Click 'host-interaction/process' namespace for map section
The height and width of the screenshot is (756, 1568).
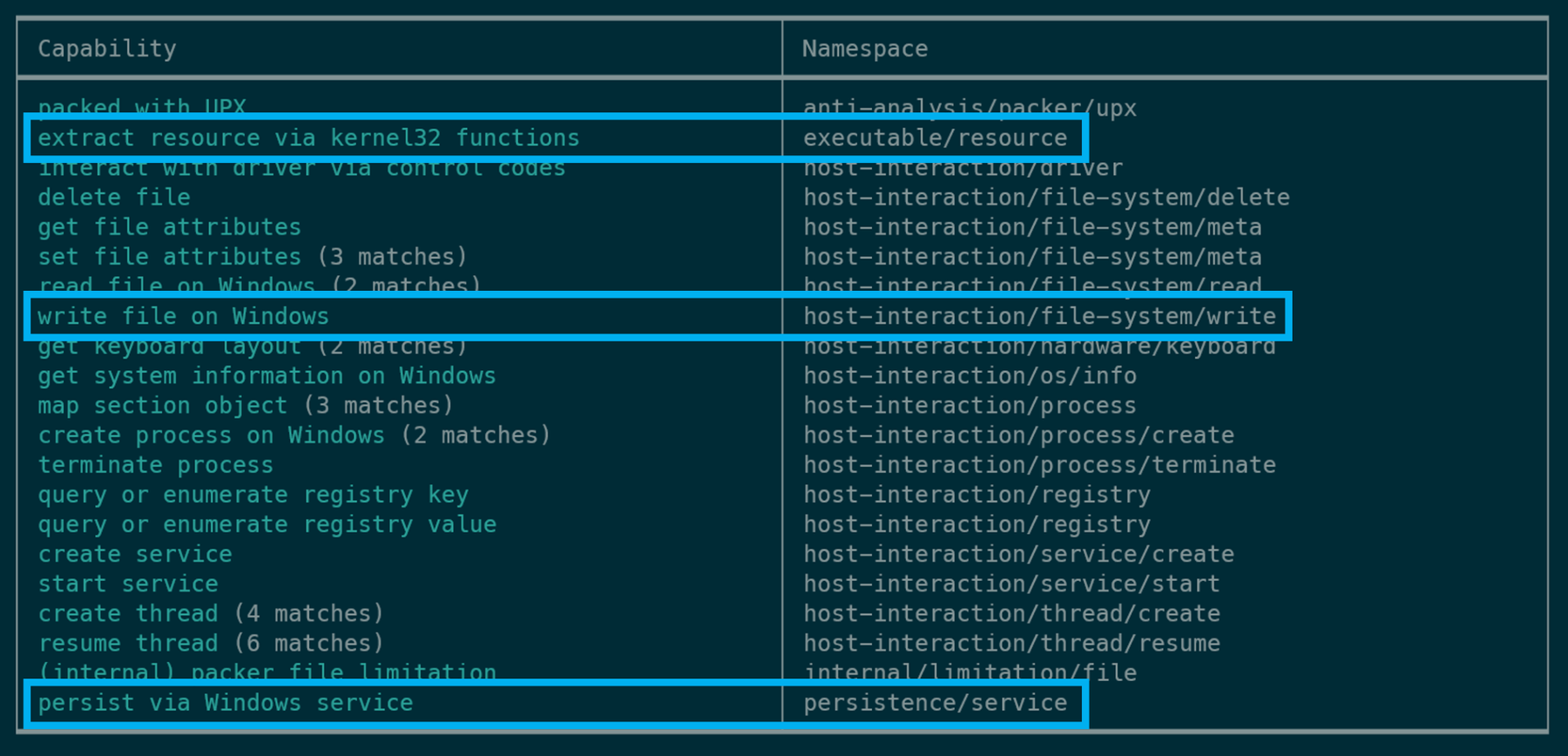click(970, 406)
